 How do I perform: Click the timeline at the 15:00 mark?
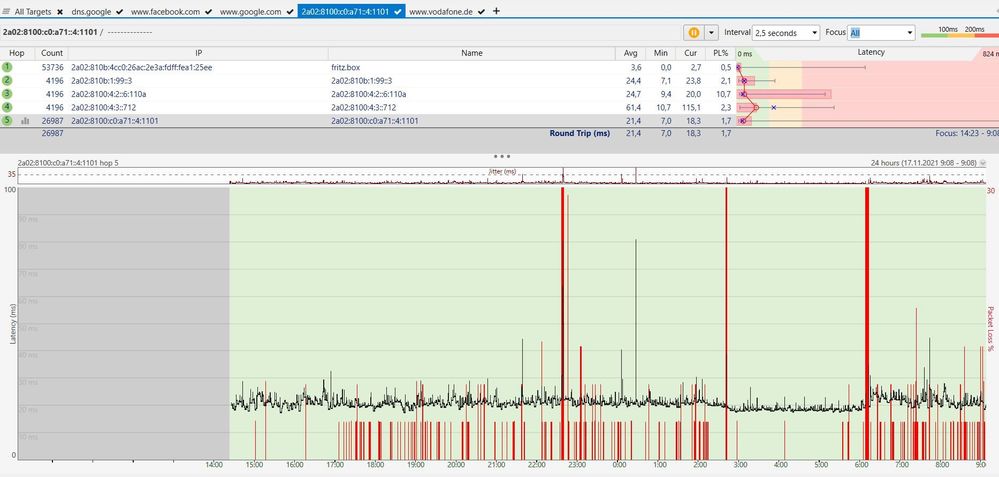point(254,465)
